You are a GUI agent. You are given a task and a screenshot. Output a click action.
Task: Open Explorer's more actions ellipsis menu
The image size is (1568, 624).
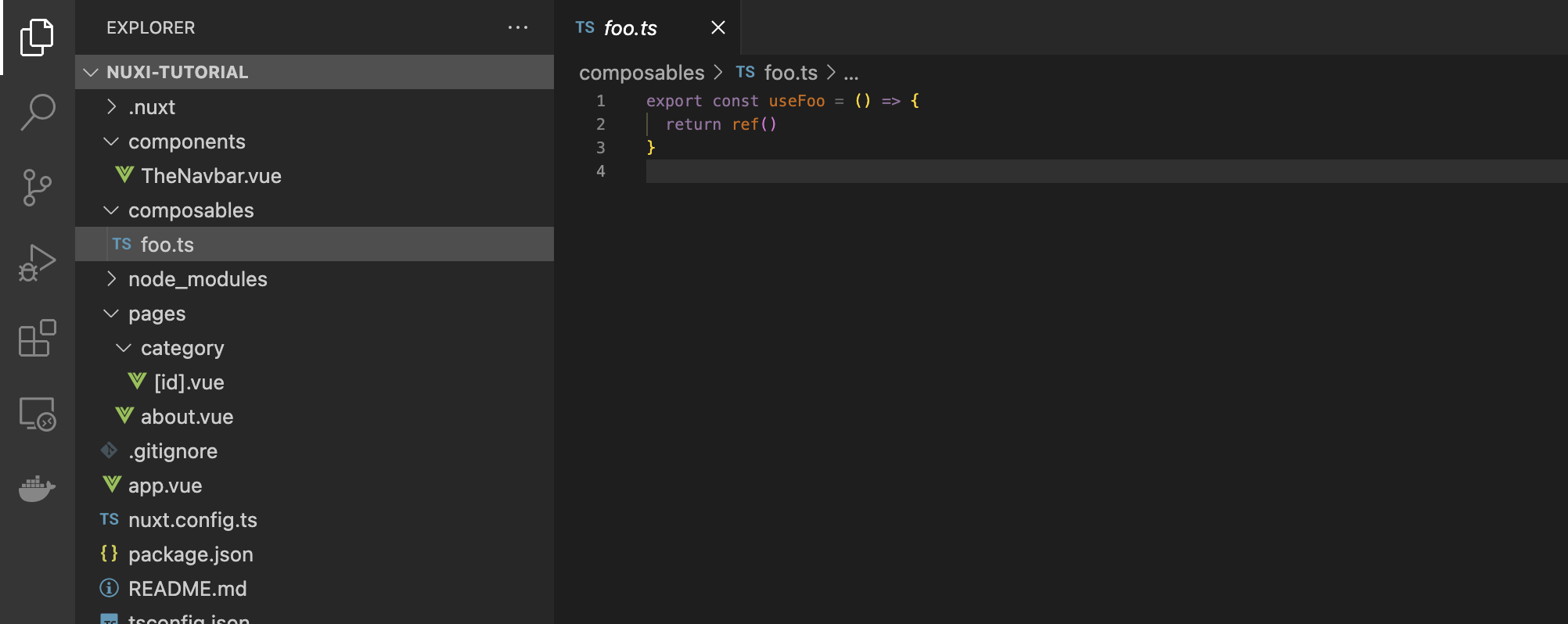(517, 27)
